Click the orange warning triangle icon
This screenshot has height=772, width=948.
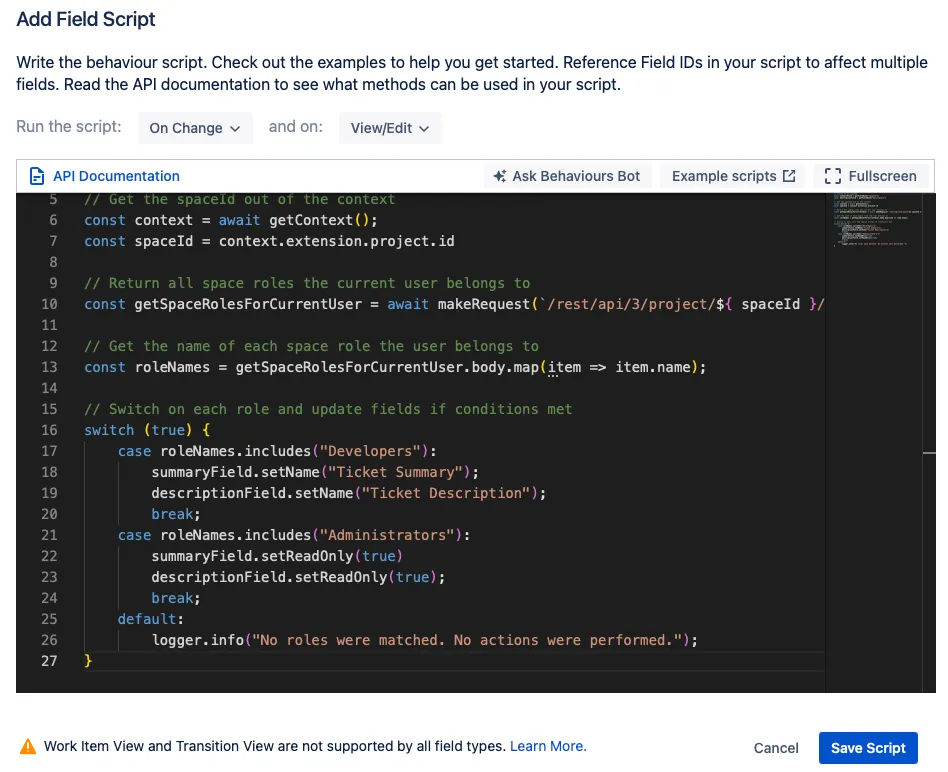pos(28,747)
